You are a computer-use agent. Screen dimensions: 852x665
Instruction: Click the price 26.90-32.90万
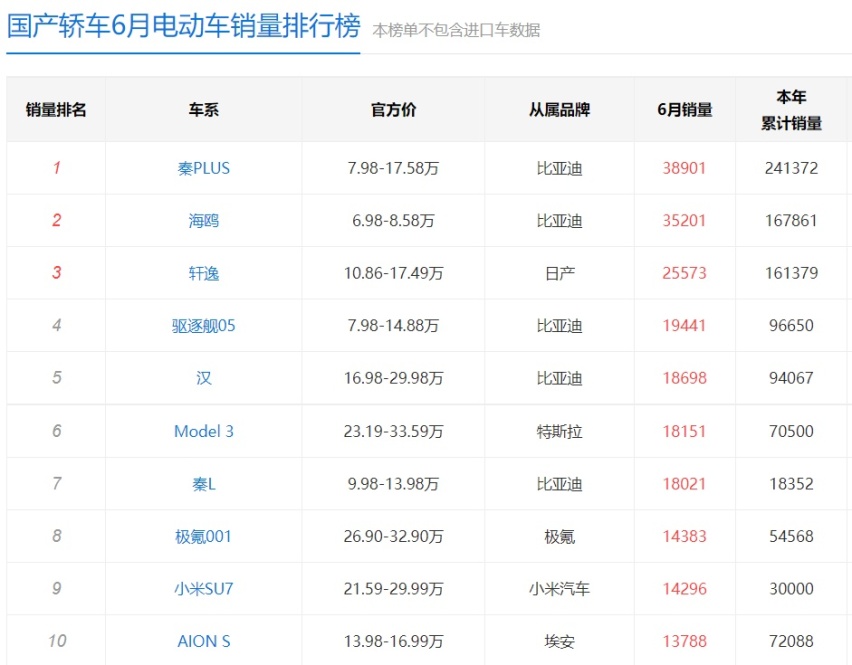393,536
